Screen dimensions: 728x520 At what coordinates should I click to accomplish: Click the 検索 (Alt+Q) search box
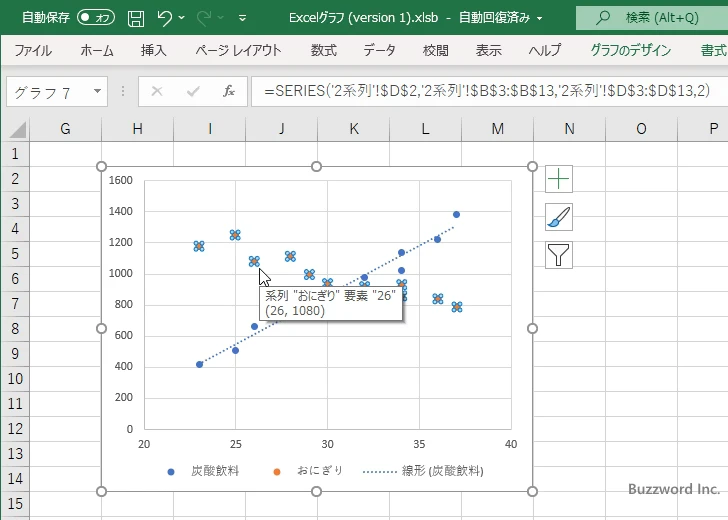[x=652, y=18]
